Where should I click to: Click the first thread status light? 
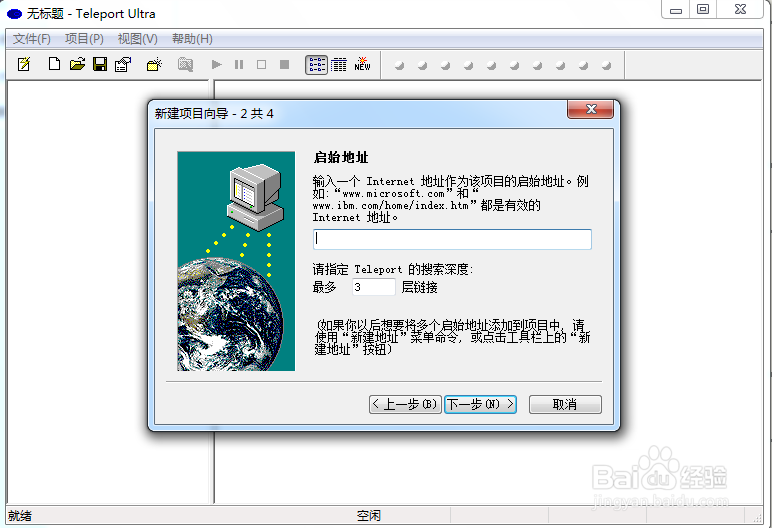(x=399, y=66)
